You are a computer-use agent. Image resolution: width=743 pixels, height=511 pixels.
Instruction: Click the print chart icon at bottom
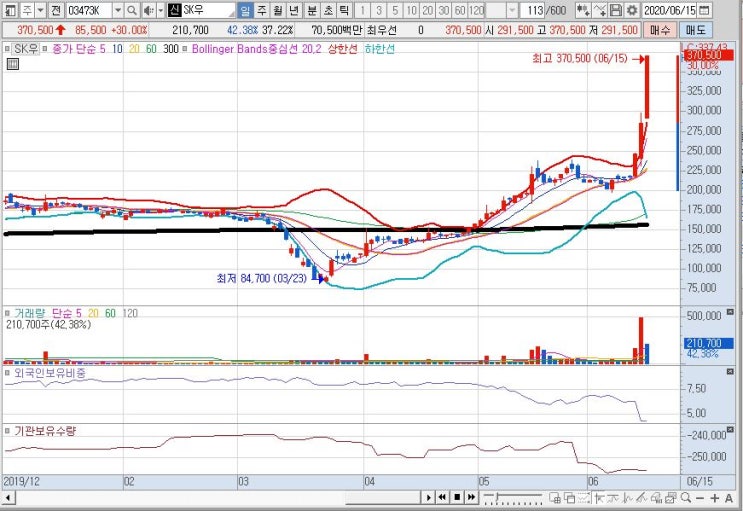tap(656, 498)
